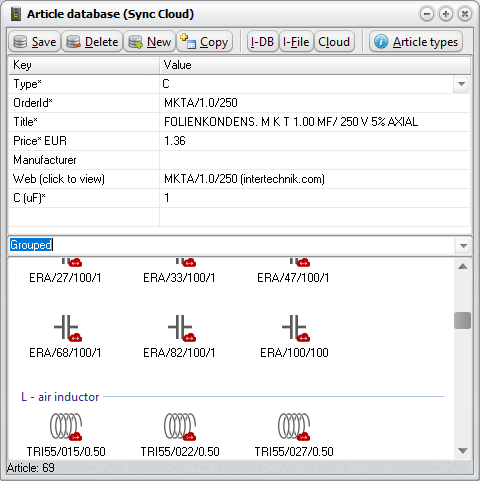Viewport: 480px width, 481px height.
Task: Open the Grouped view dropdown arrow
Action: 463,246
